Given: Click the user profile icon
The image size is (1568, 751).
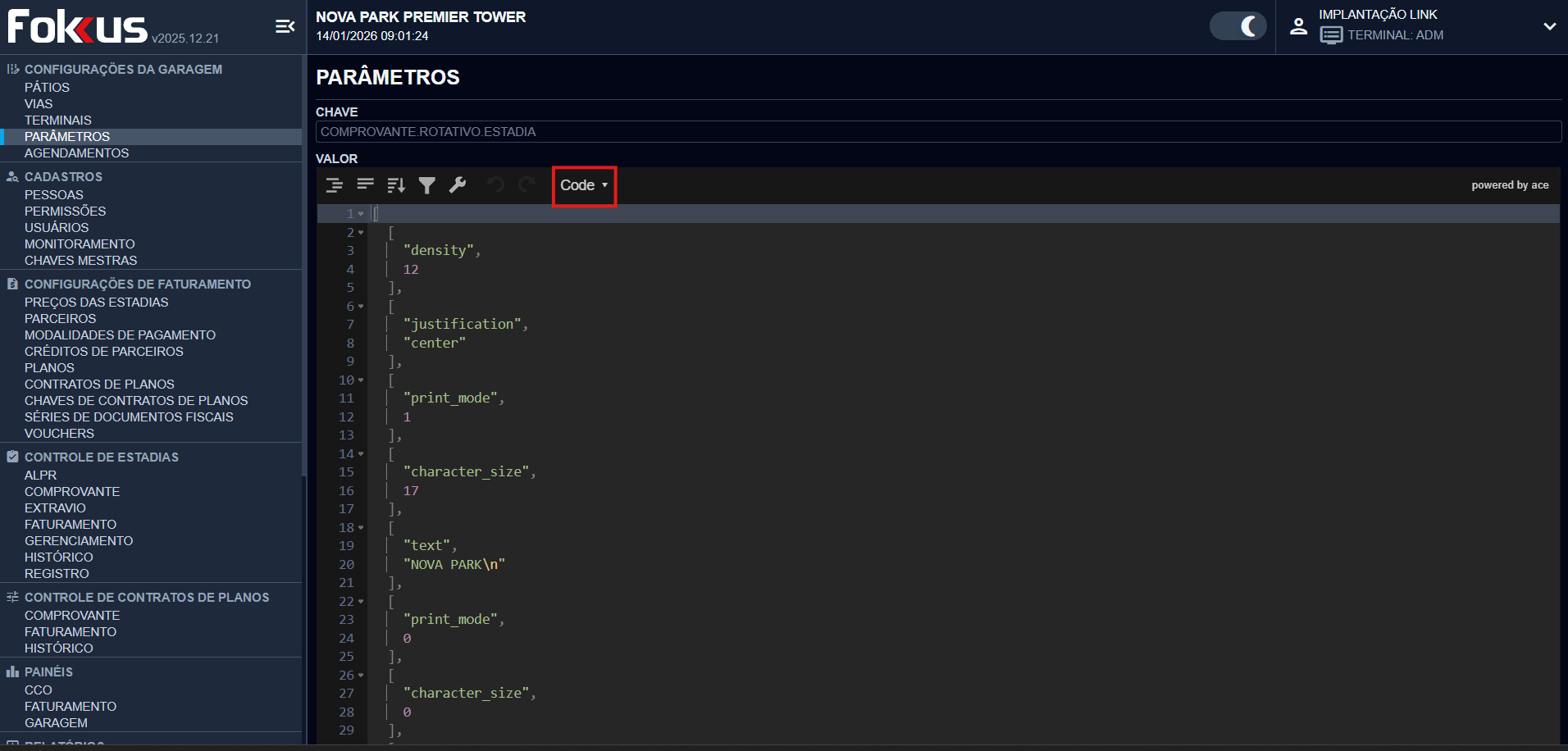Looking at the screenshot, I should pos(1298,26).
